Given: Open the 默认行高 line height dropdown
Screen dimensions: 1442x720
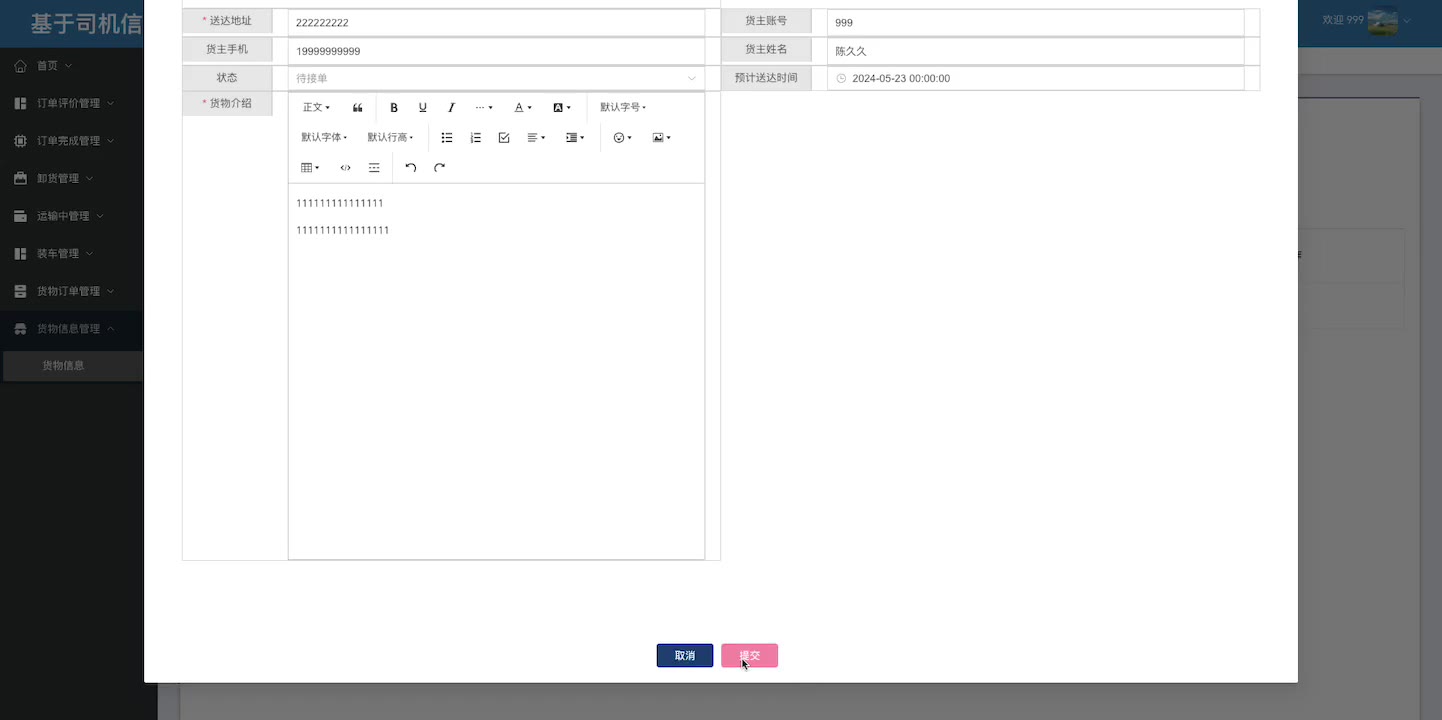Looking at the screenshot, I should click(390, 137).
